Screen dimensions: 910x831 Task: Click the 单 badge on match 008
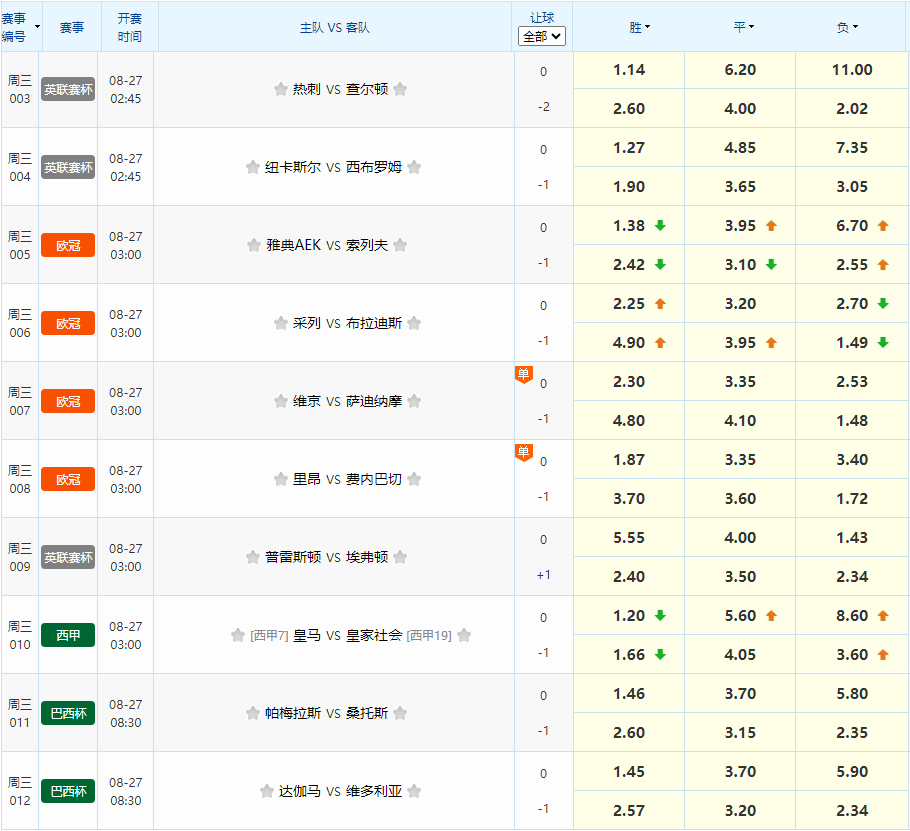pyautogui.click(x=523, y=452)
